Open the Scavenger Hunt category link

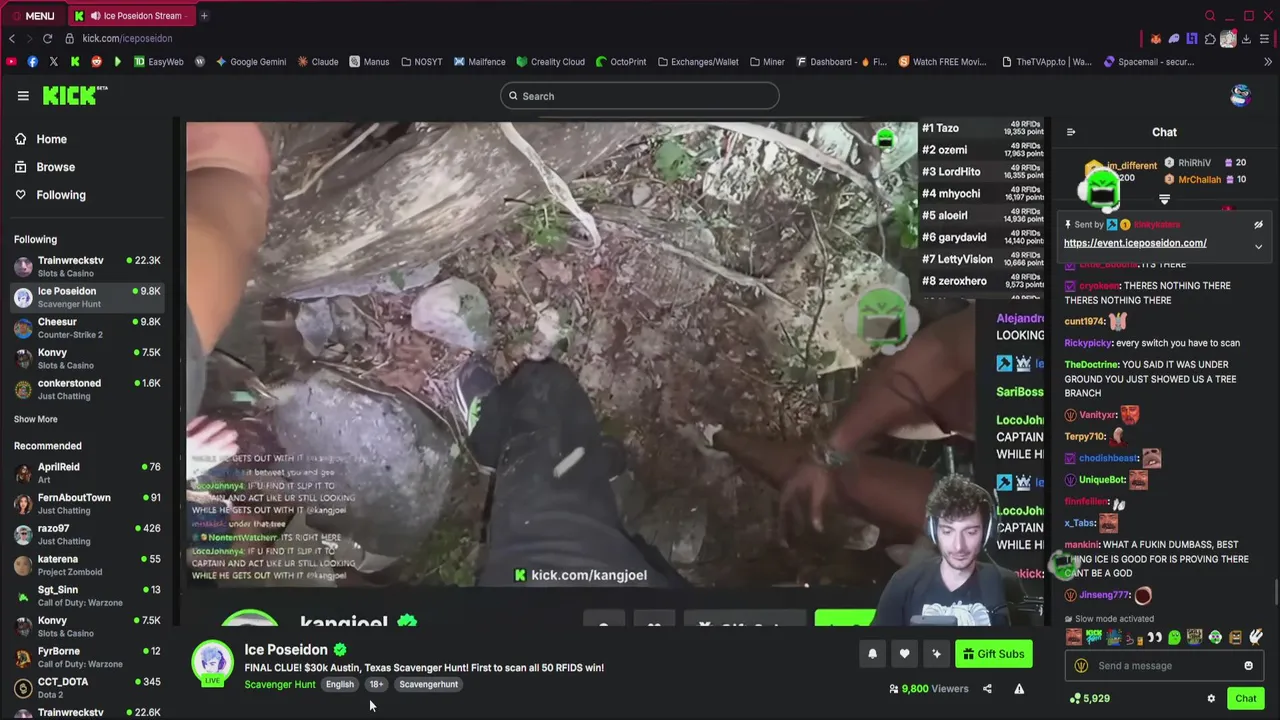pyautogui.click(x=280, y=685)
